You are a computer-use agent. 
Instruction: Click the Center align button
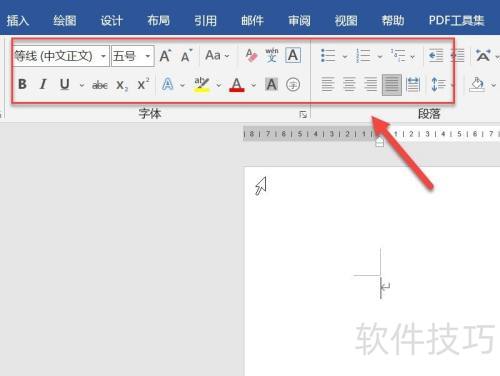click(349, 85)
